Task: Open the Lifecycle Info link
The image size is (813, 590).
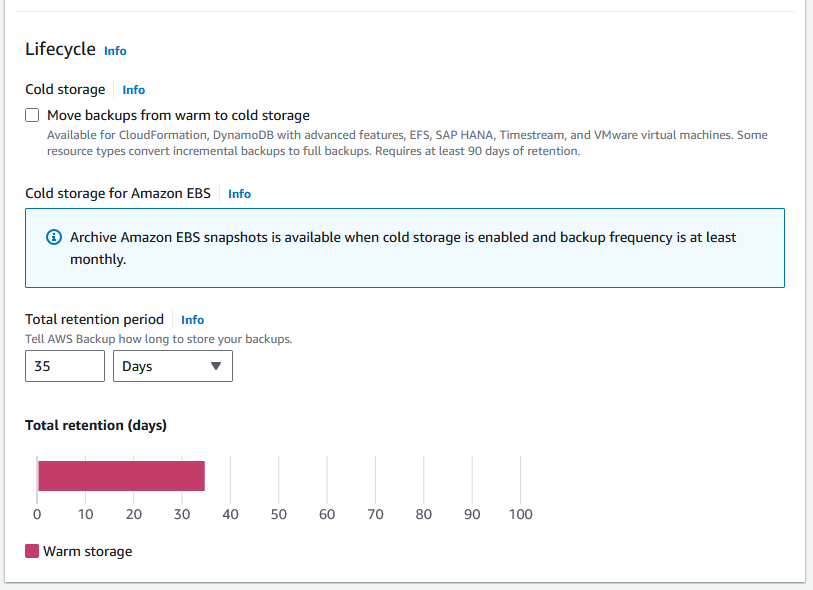Action: coord(114,51)
